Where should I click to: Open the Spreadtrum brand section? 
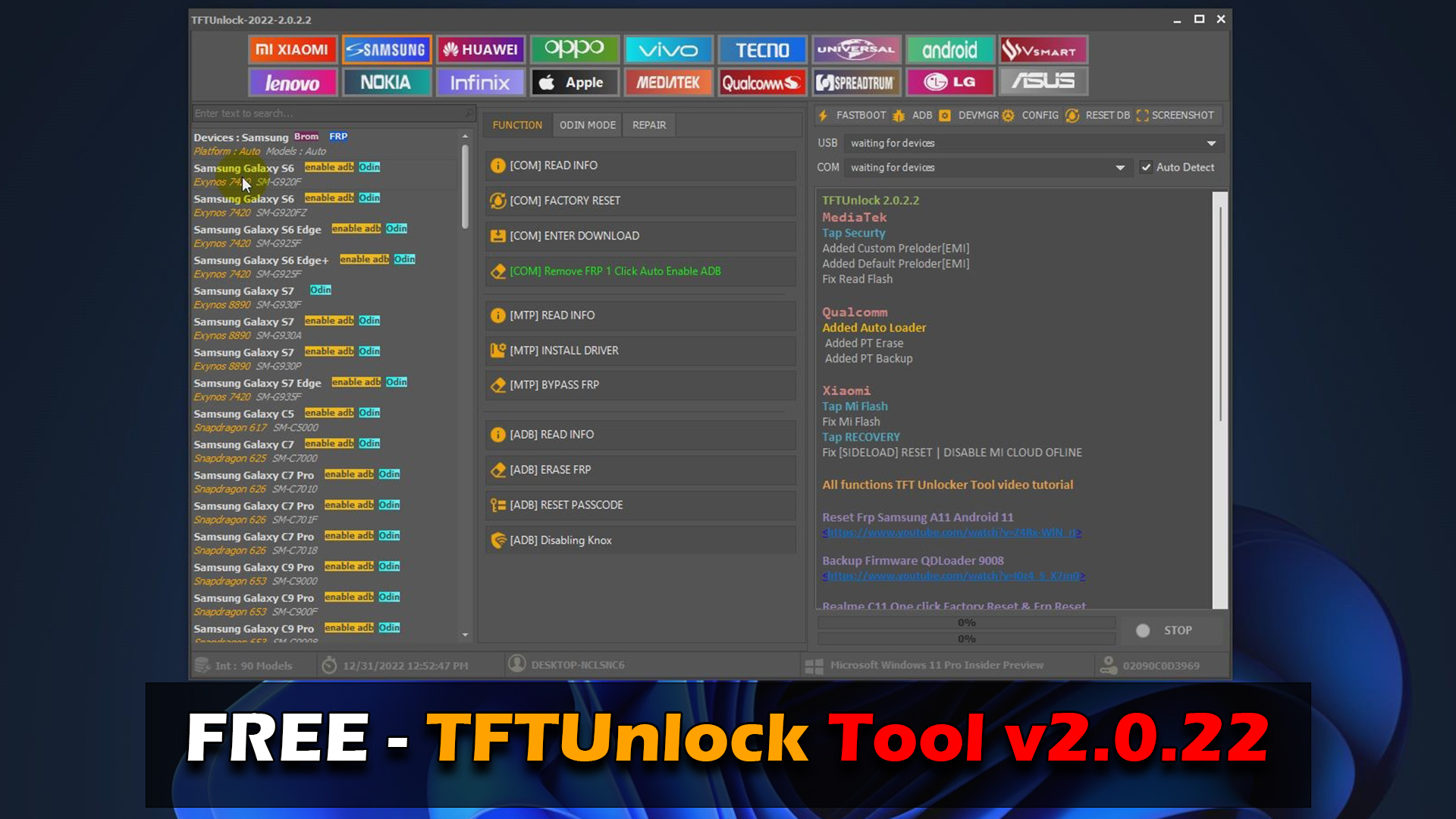click(855, 82)
